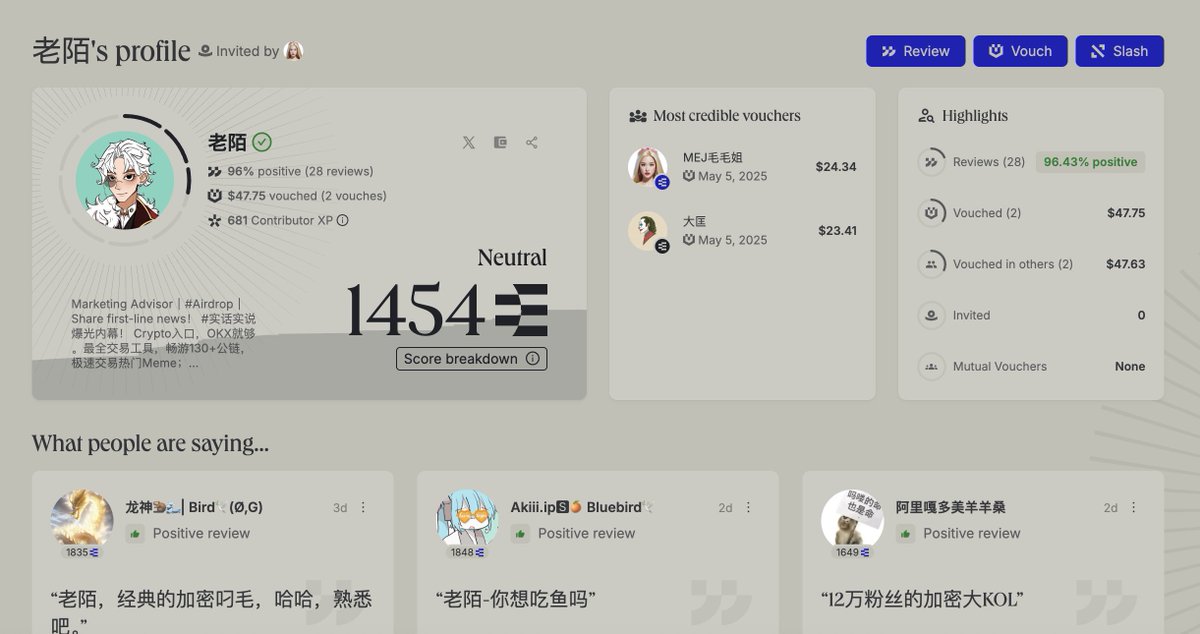Click the Review button
Viewport: 1200px width, 634px height.
(915, 51)
